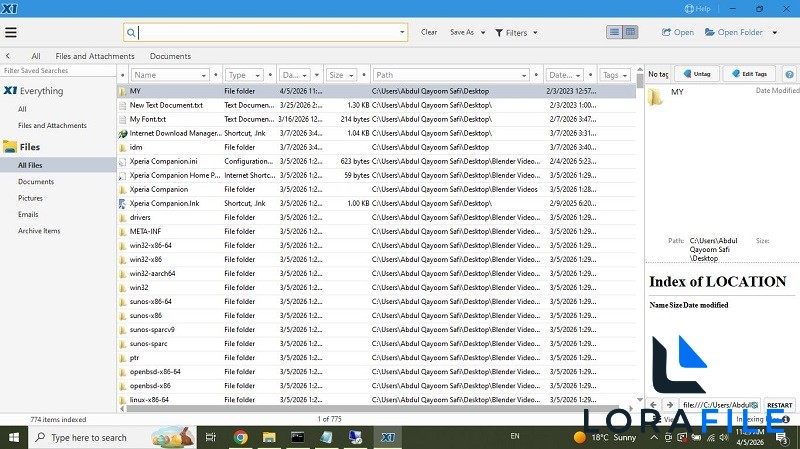800x449 pixels.
Task: Click the Windows taskbar search box
Action: pos(112,437)
